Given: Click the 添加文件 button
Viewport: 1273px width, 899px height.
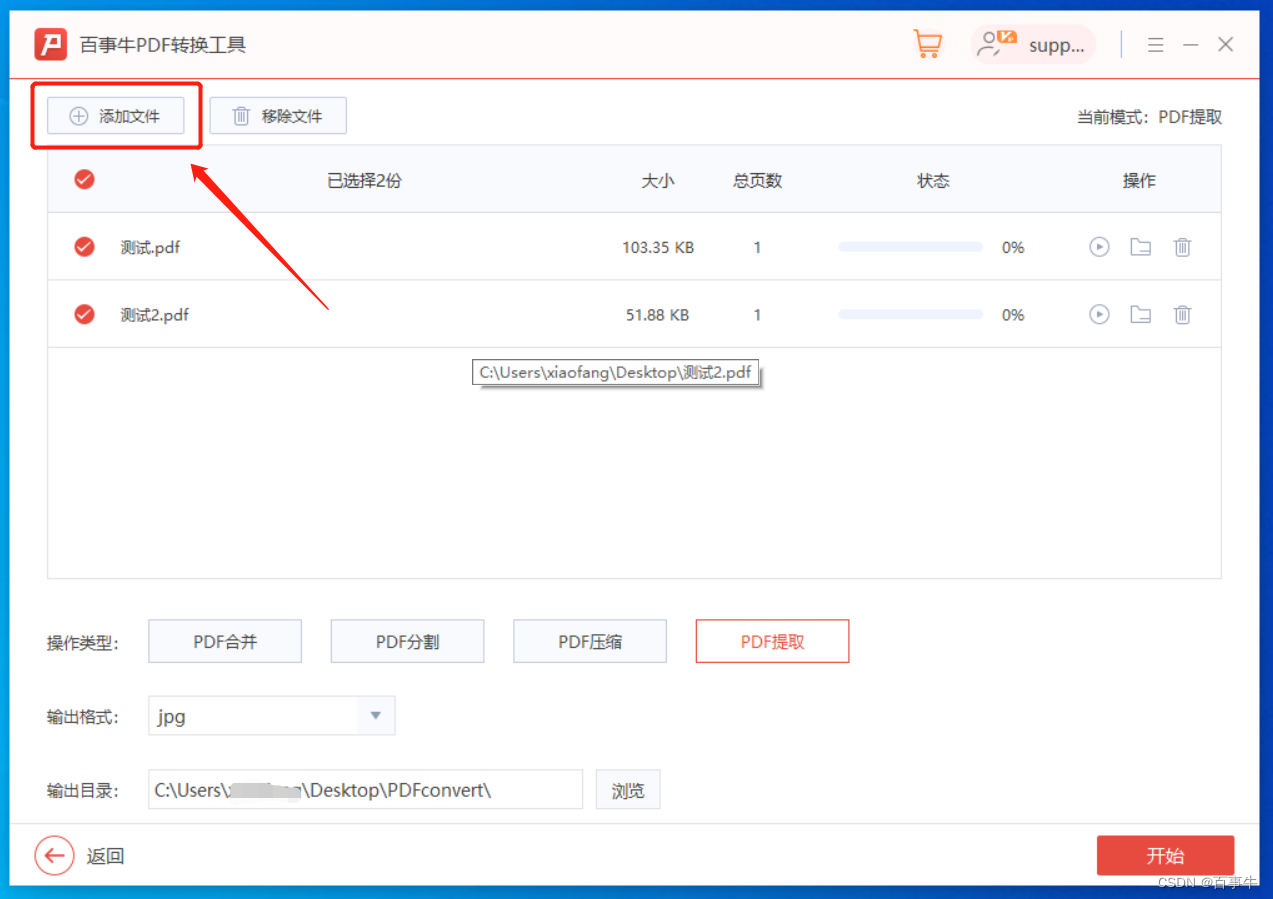Looking at the screenshot, I should coord(116,116).
